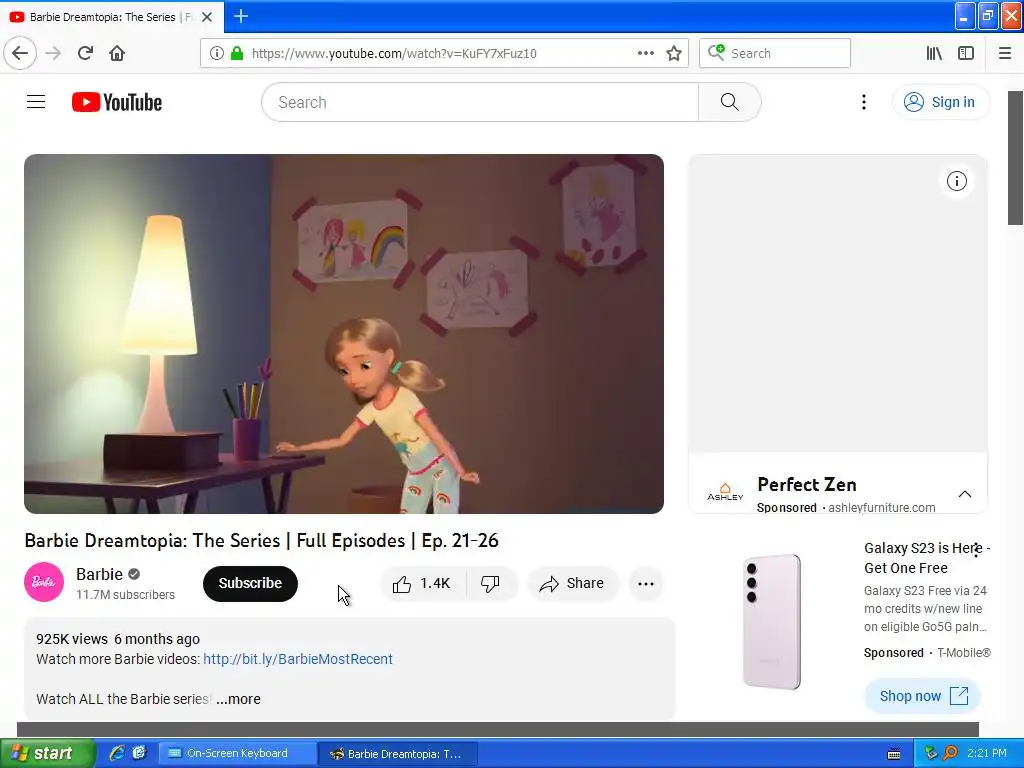
Task: Toggle Firefox sidebar view
Action: [966, 53]
